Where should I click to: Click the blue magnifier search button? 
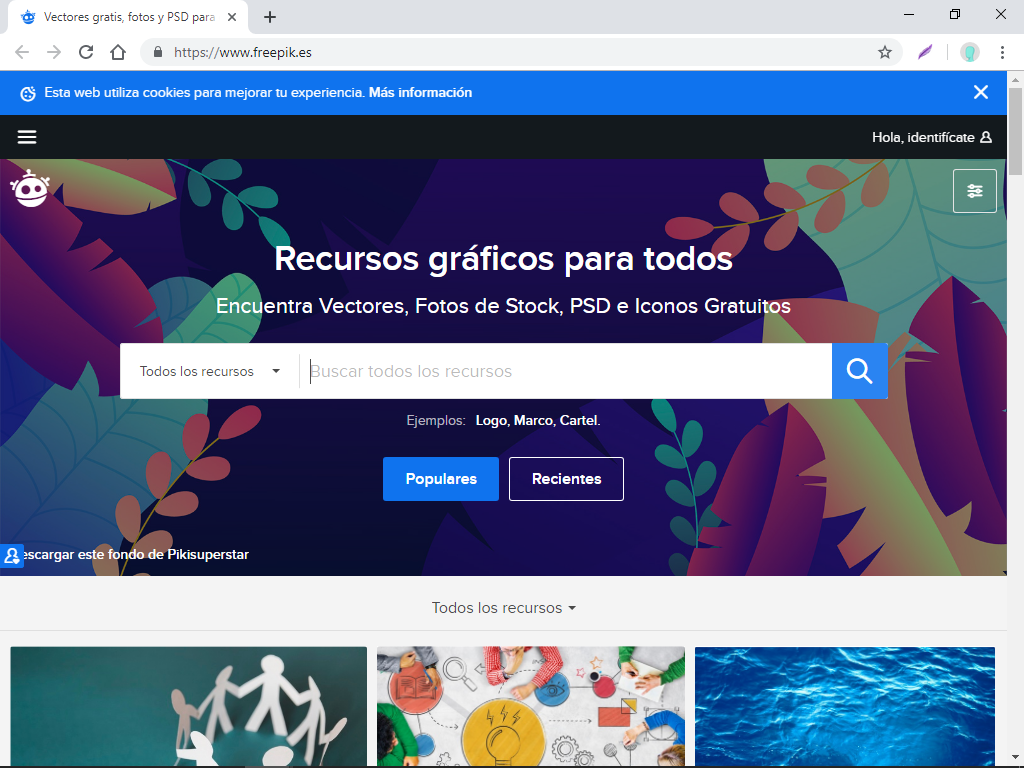pyautogui.click(x=859, y=371)
